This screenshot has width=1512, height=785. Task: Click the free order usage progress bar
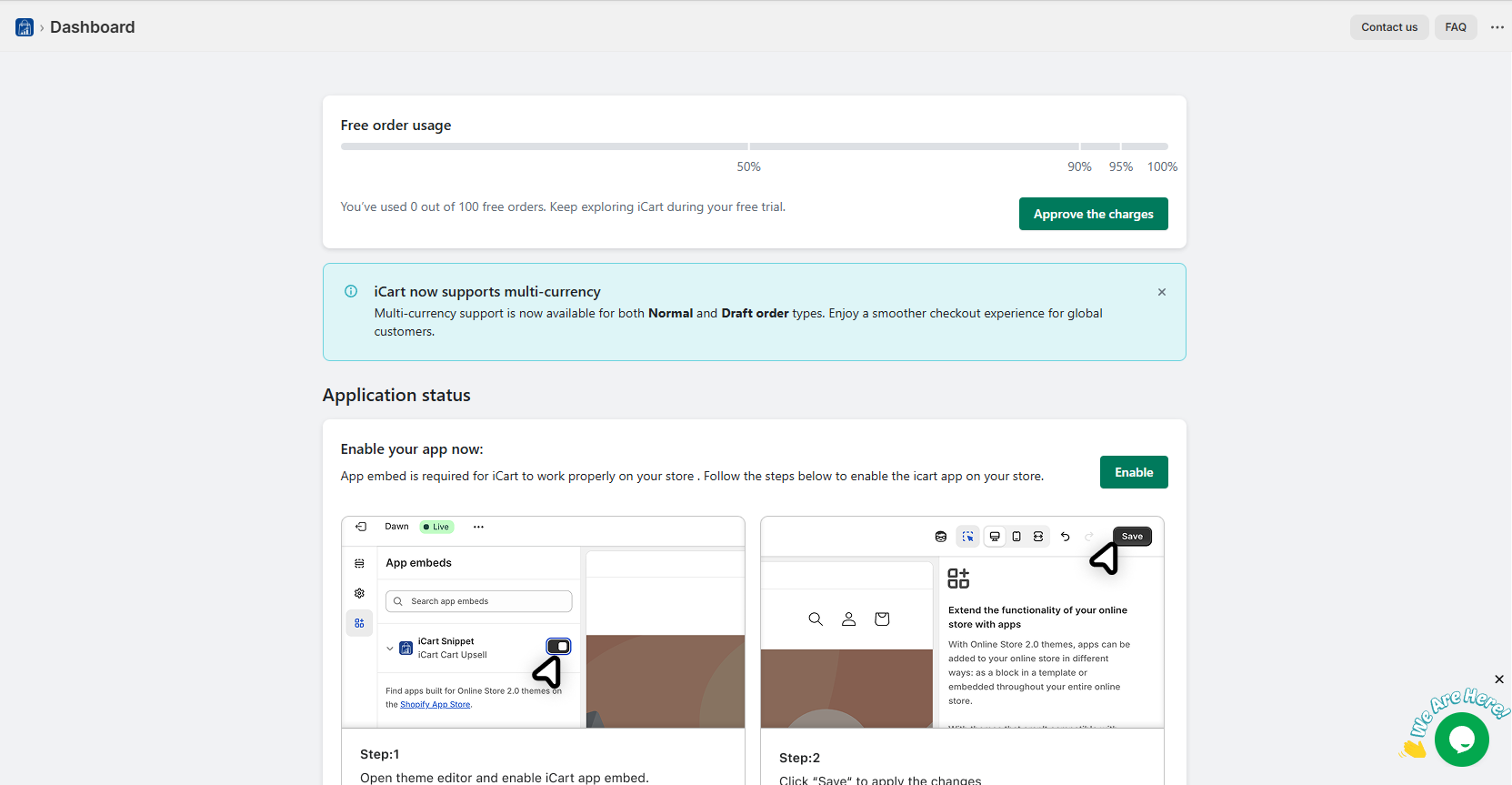click(x=754, y=146)
